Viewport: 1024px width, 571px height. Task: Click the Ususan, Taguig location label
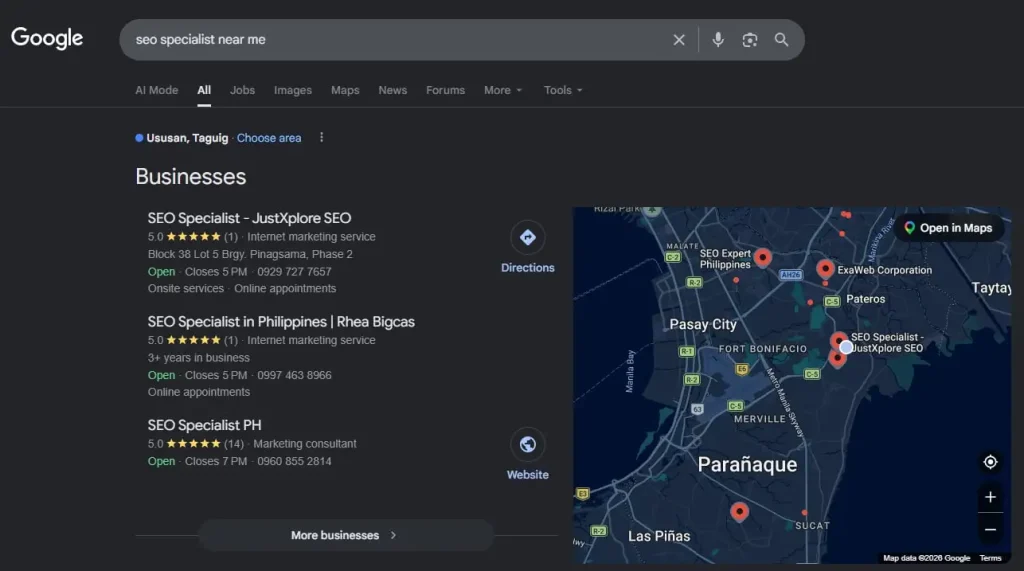coord(187,138)
